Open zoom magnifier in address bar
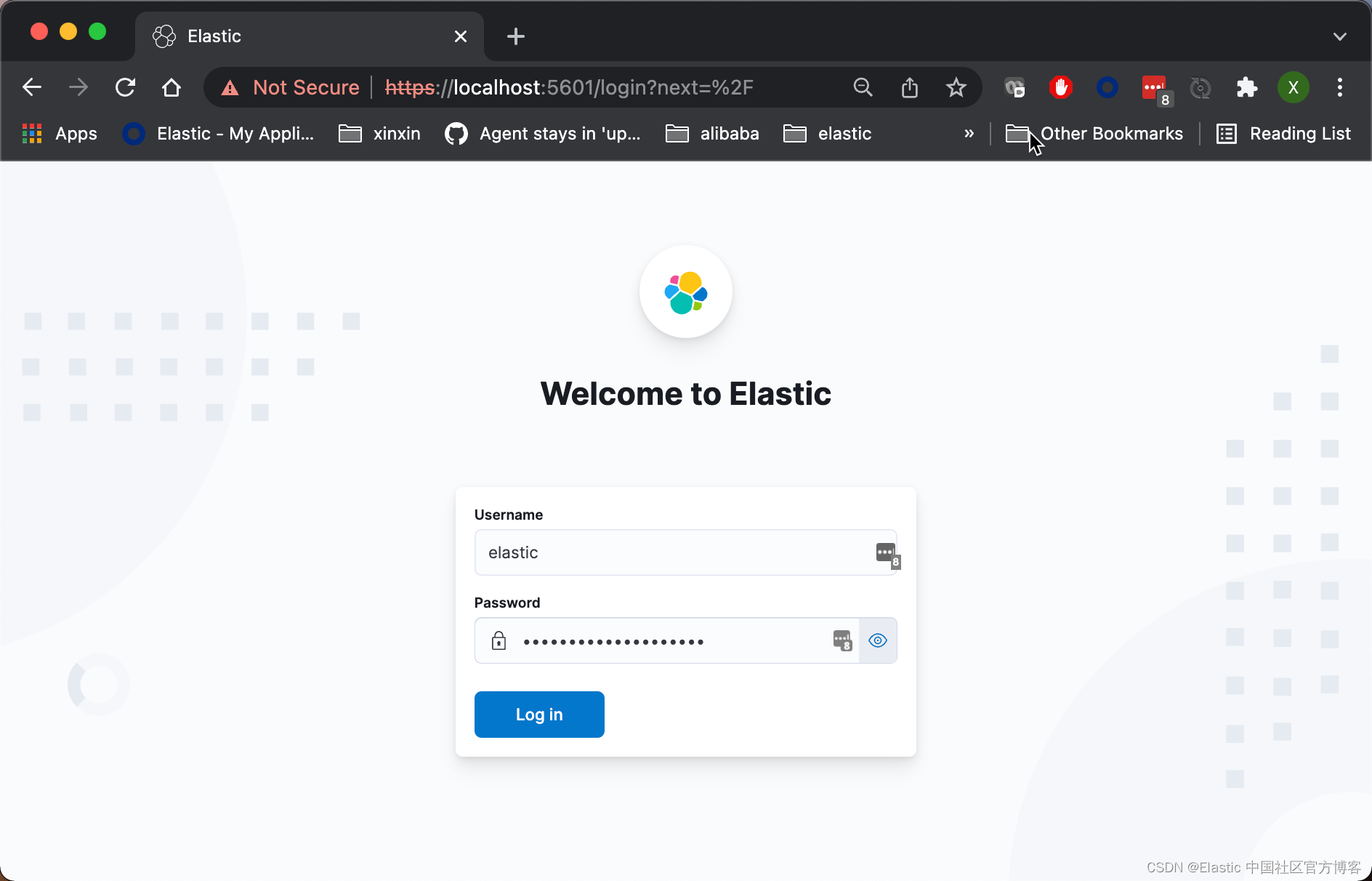Screen dimensions: 1372x881 point(863,87)
